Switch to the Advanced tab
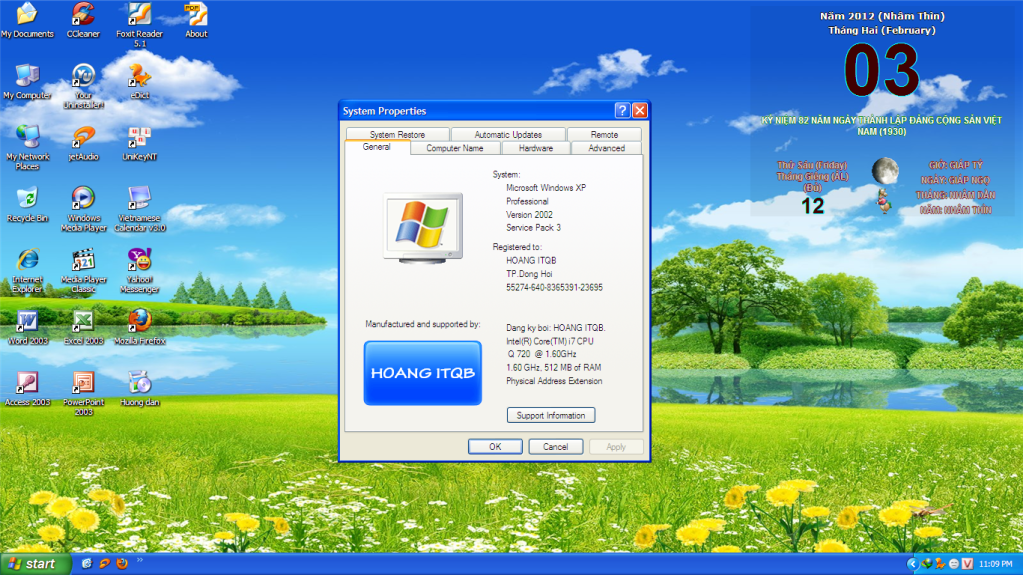This screenshot has height=575, width=1023. [606, 148]
